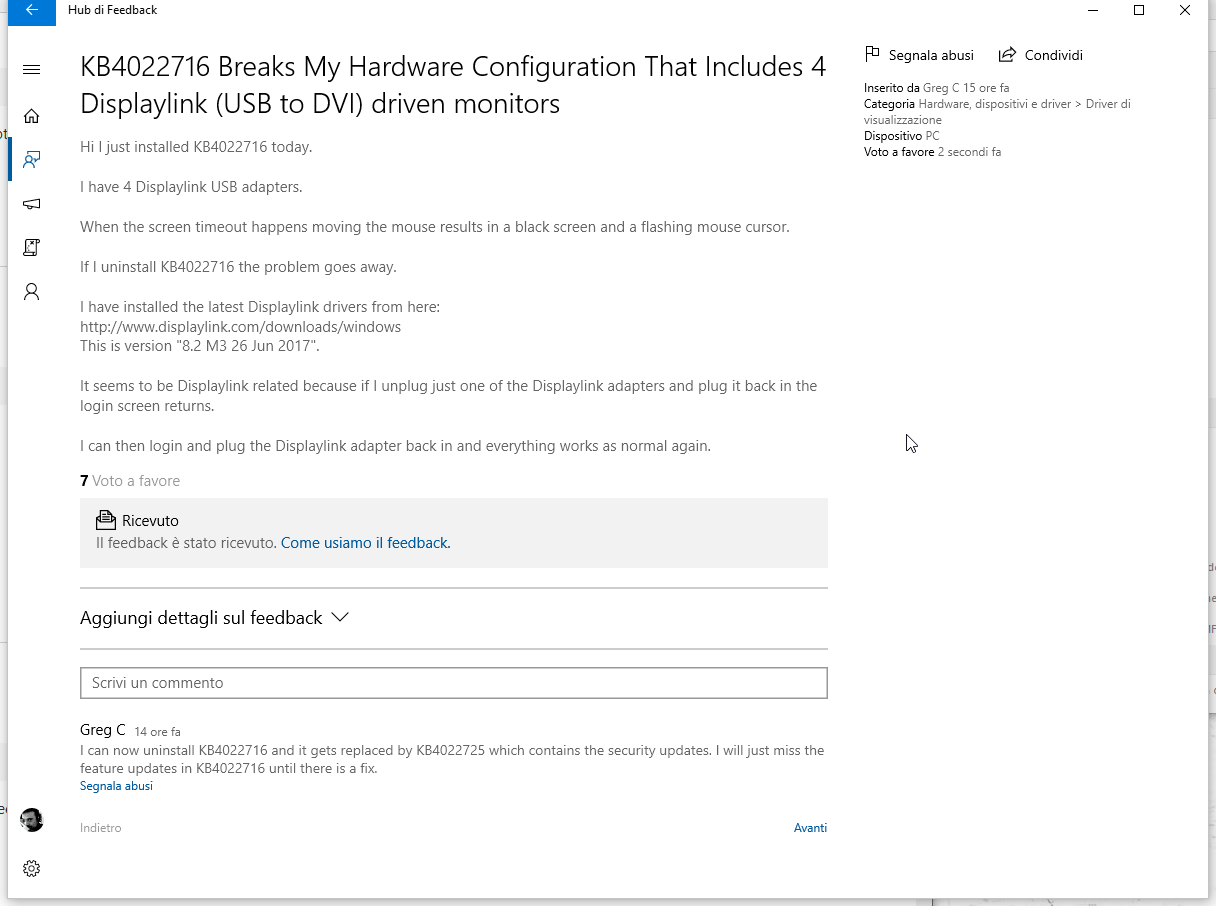Click the back arrow in title bar

click(x=32, y=10)
